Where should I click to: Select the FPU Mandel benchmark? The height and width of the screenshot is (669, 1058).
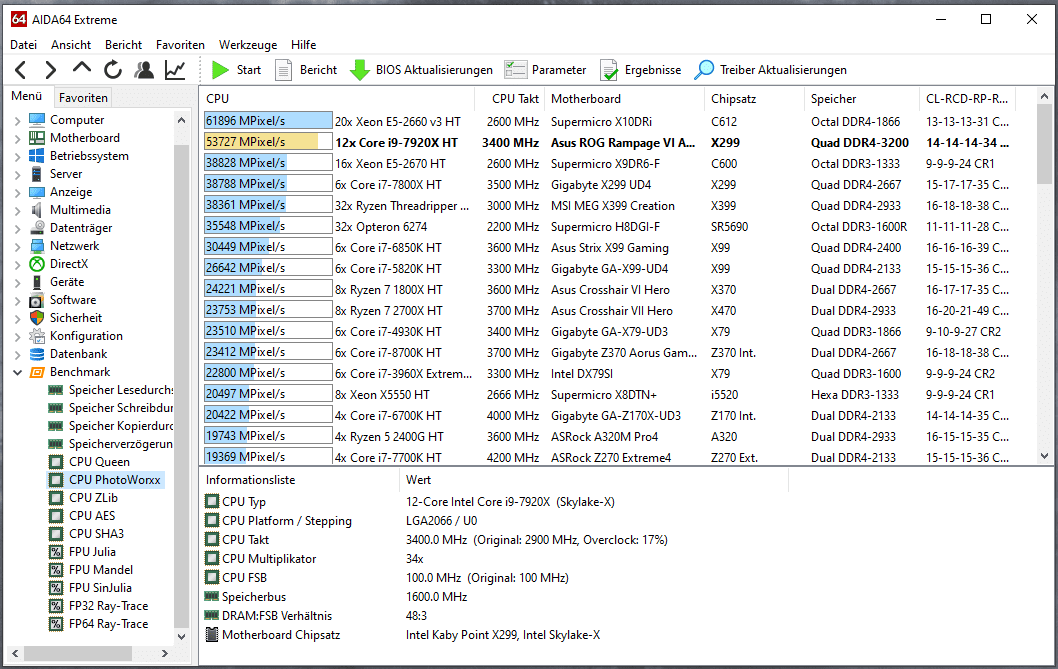coord(91,570)
